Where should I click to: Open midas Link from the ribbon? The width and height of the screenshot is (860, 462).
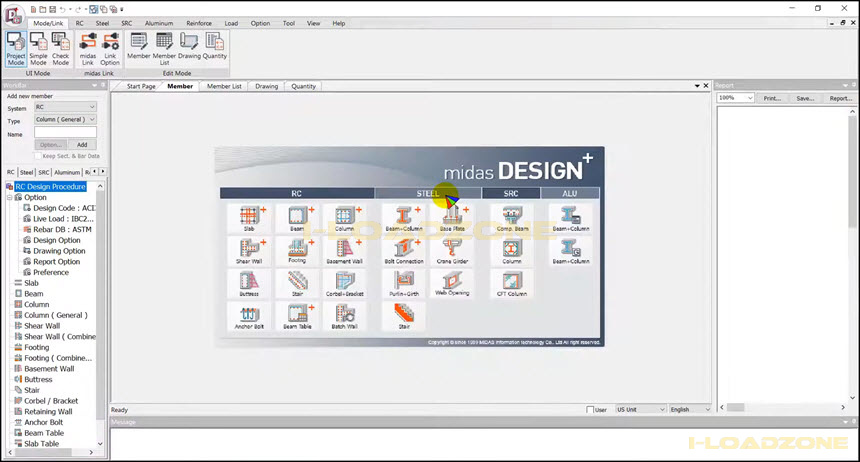88,48
